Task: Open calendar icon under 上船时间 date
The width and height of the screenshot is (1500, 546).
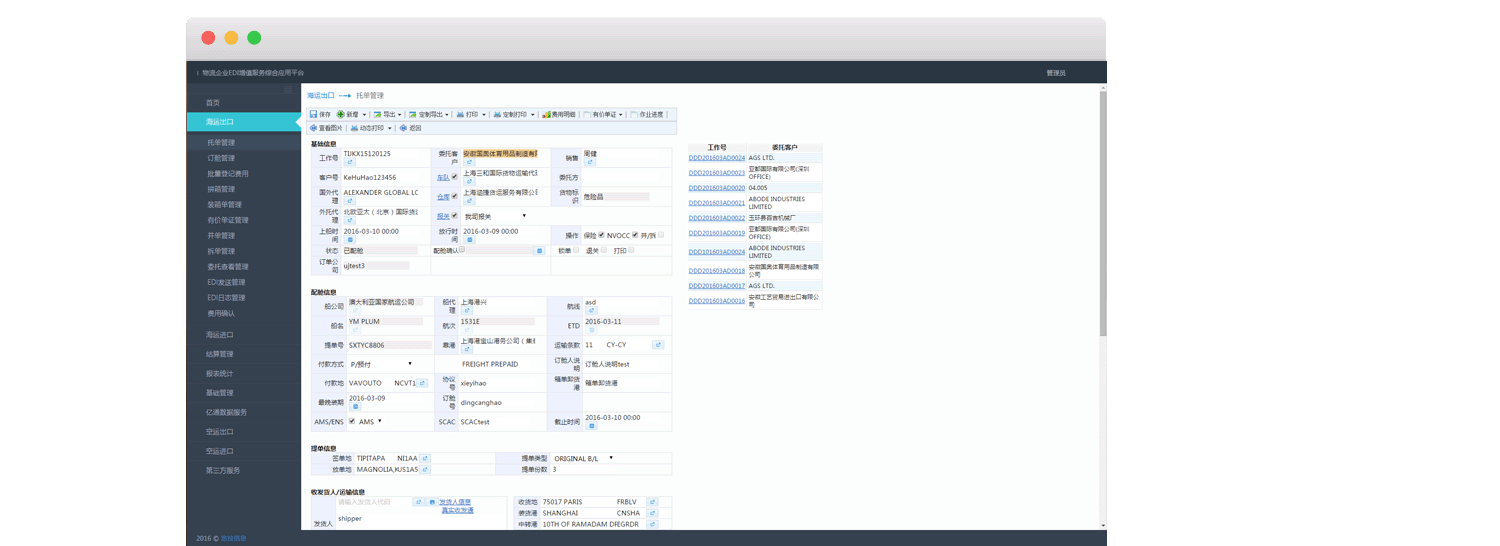Action: tap(350, 240)
